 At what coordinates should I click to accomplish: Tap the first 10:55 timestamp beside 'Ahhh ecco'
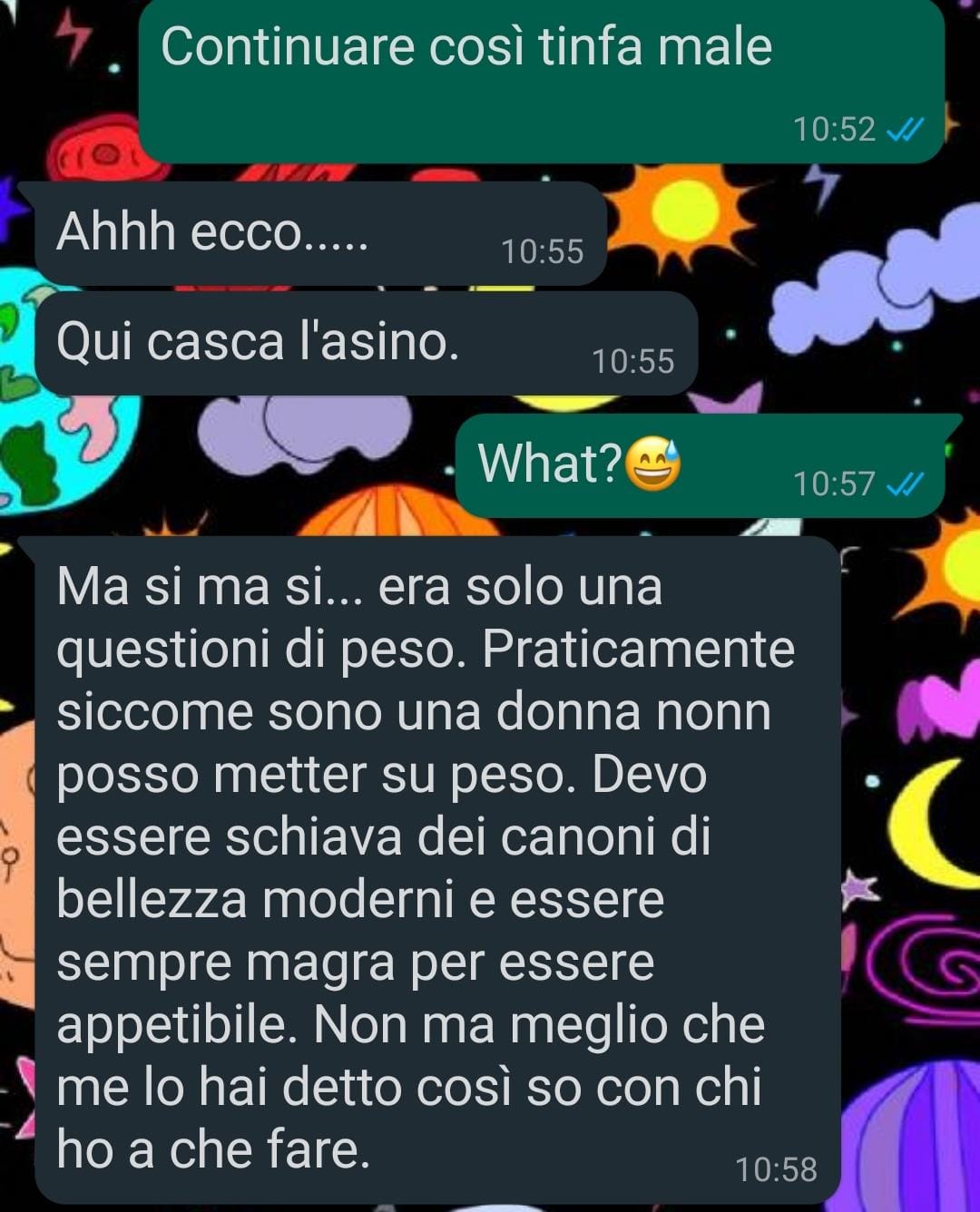[543, 251]
